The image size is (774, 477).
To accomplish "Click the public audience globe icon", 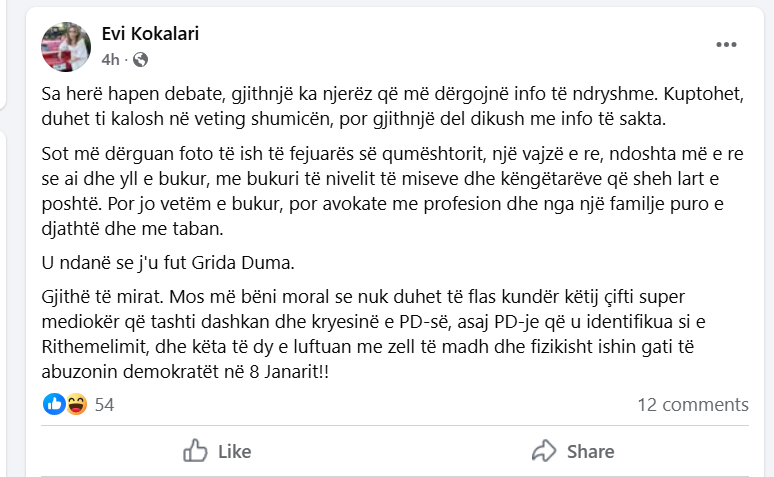I will coord(140,59).
